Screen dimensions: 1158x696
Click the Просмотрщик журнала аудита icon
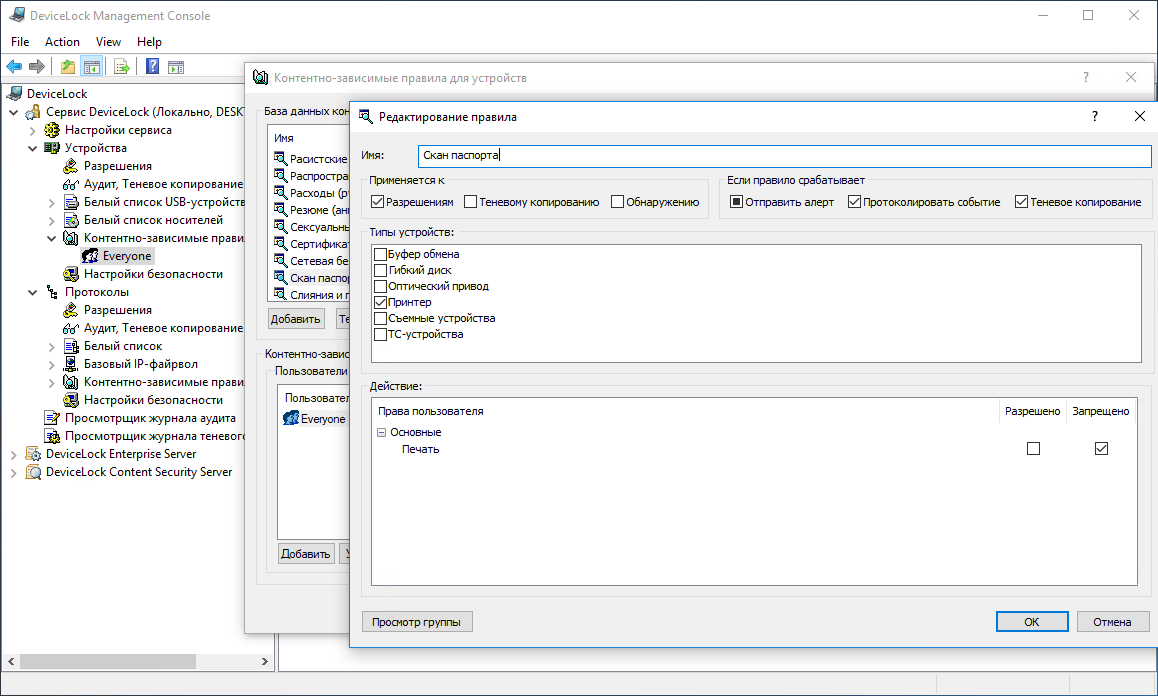tap(52, 418)
